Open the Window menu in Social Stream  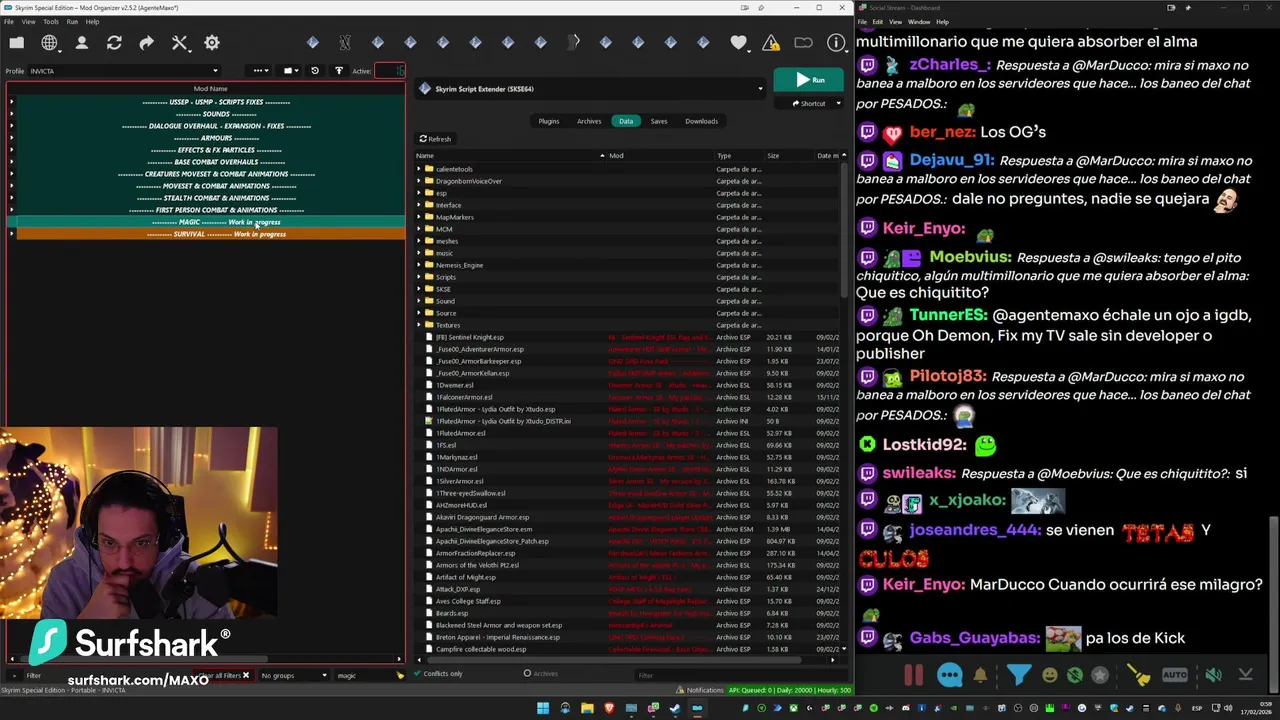click(x=919, y=21)
